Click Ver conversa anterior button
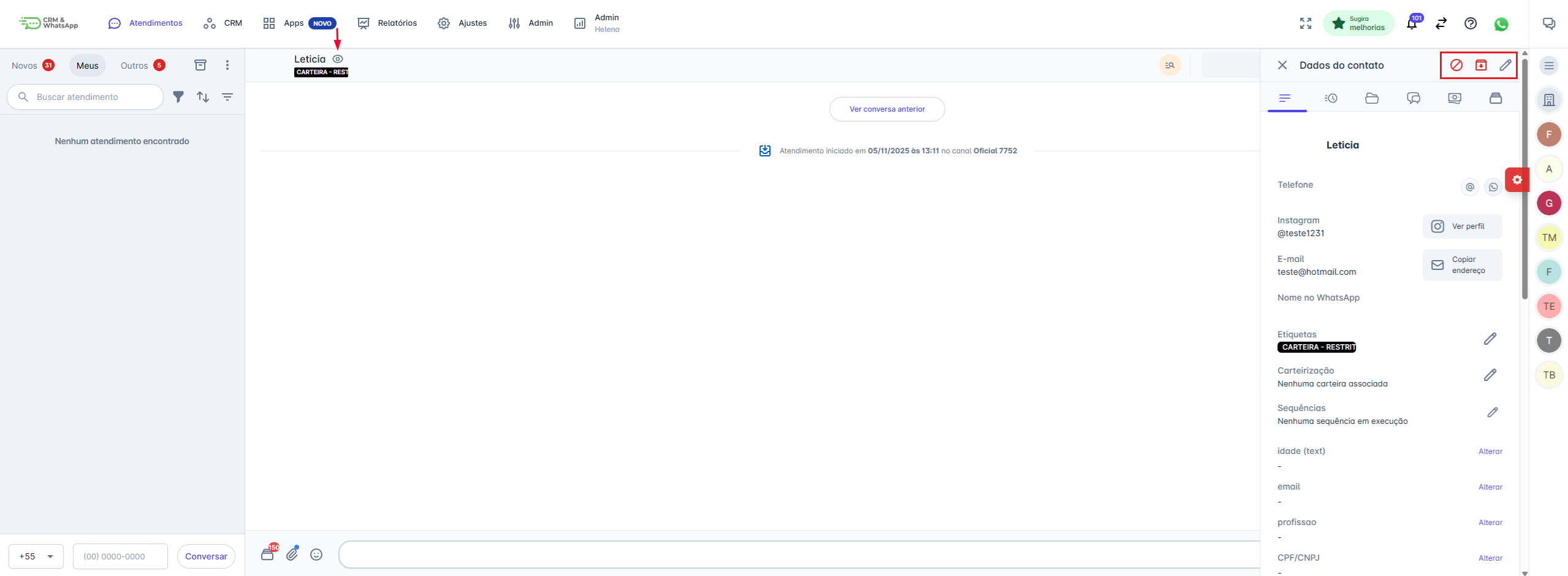This screenshot has height=576, width=1568. pyautogui.click(x=886, y=109)
